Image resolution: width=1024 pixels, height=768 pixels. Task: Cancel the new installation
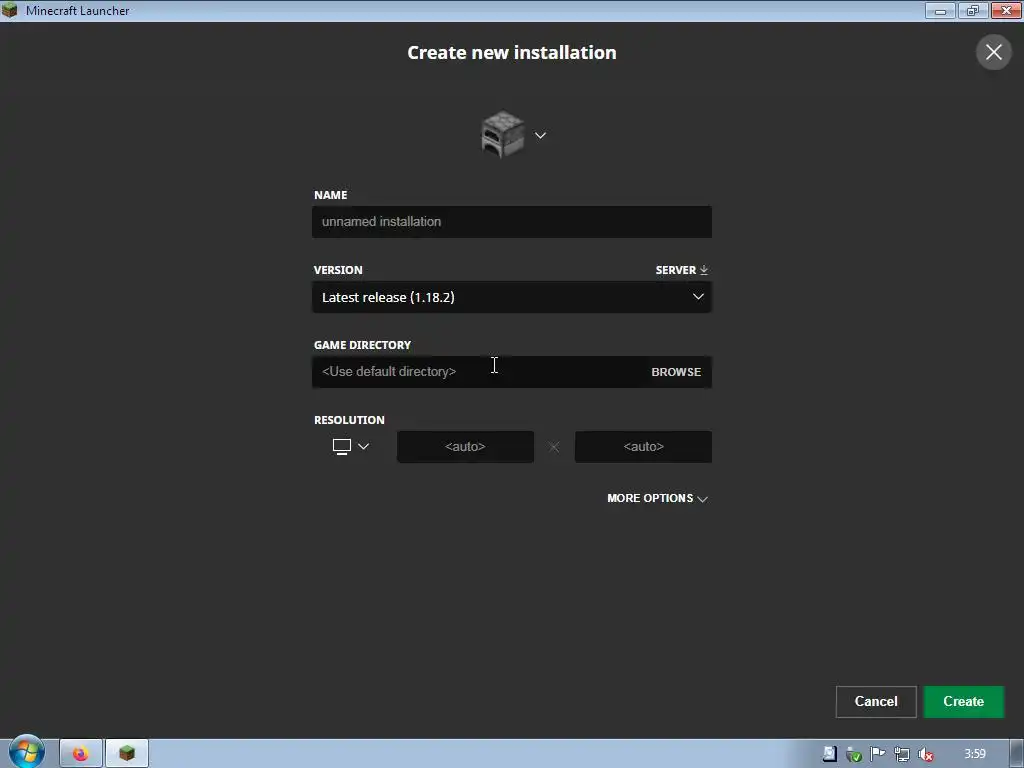pos(876,701)
